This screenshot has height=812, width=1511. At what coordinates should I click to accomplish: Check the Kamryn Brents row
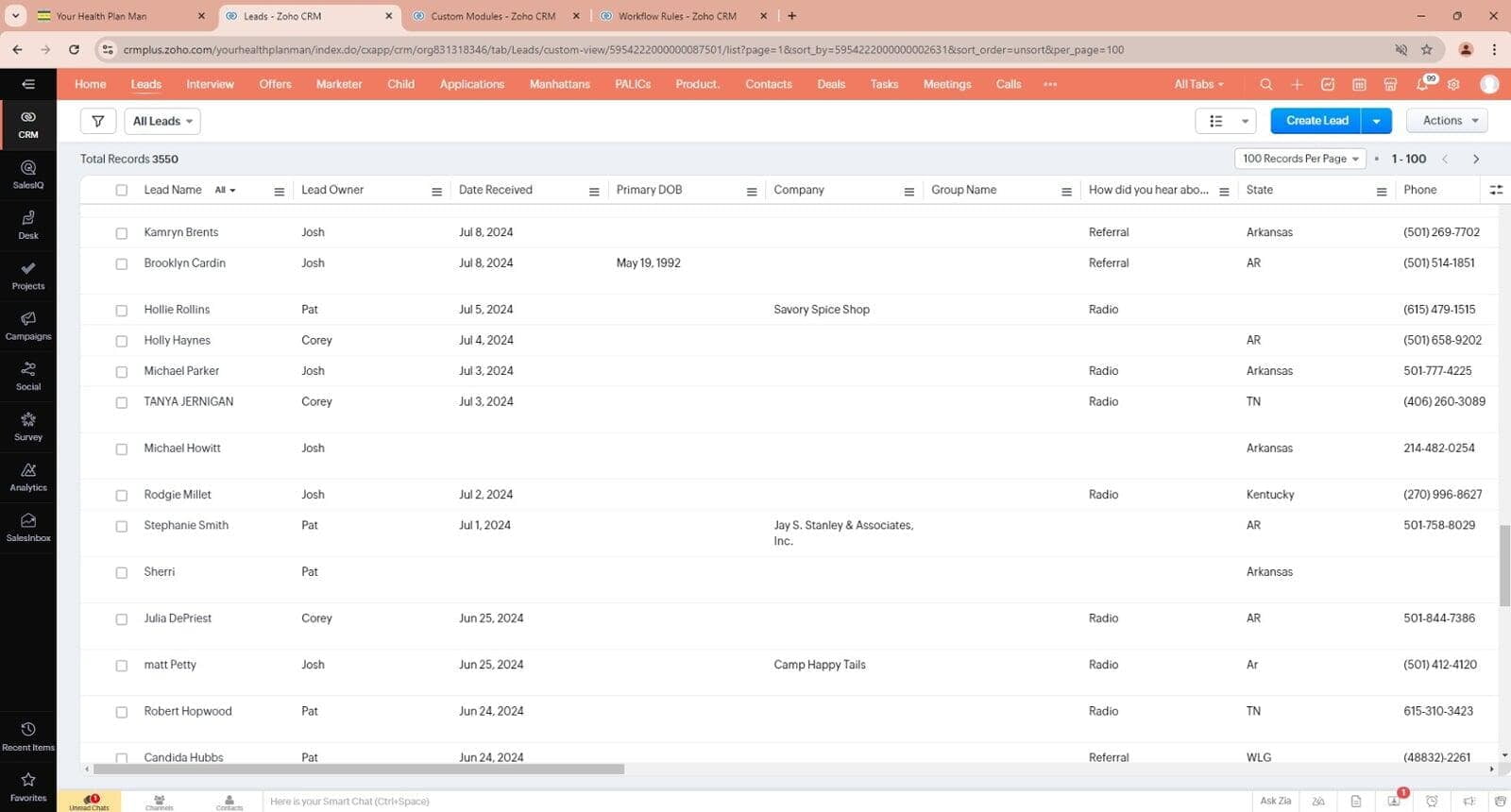click(122, 232)
